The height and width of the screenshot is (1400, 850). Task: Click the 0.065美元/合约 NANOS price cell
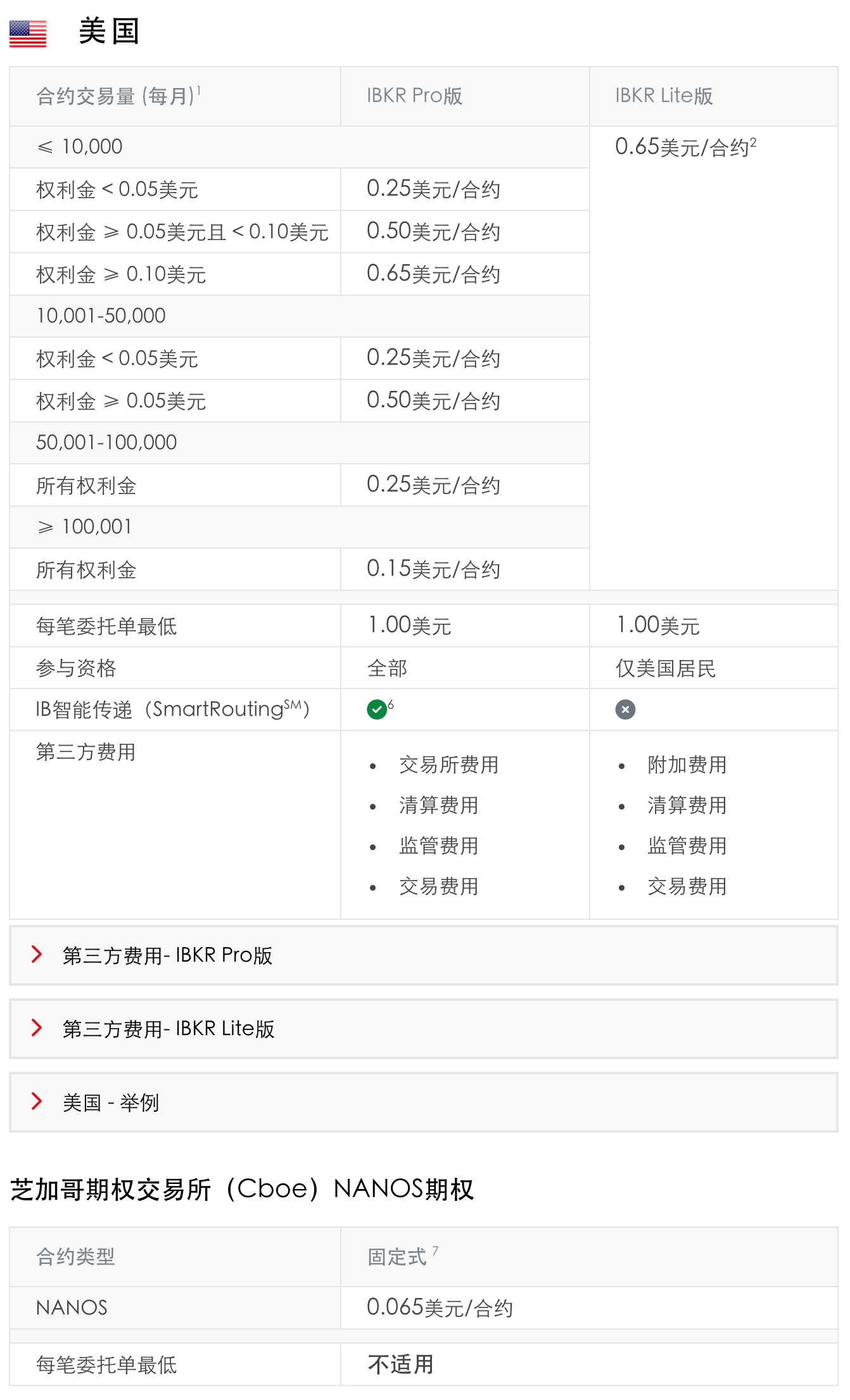(440, 1308)
